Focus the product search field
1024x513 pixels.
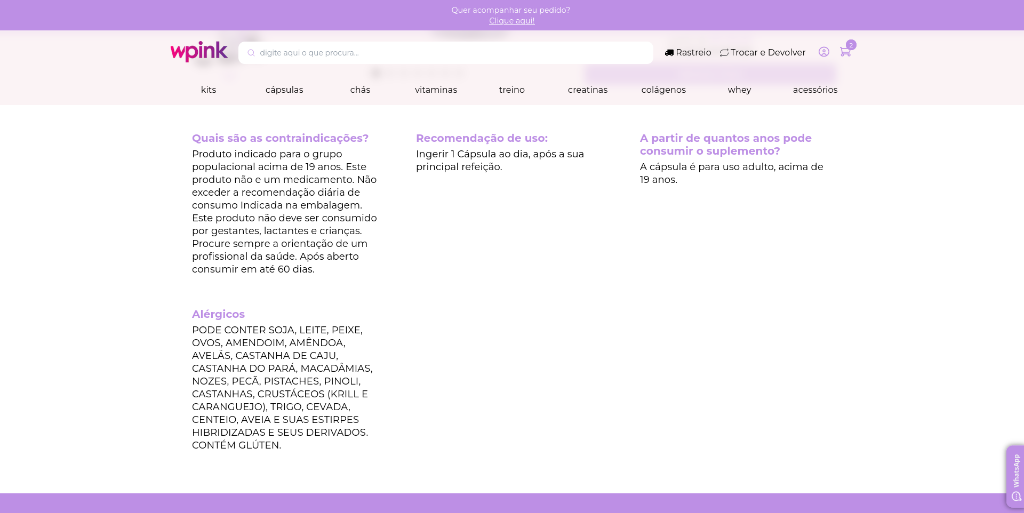[450, 52]
